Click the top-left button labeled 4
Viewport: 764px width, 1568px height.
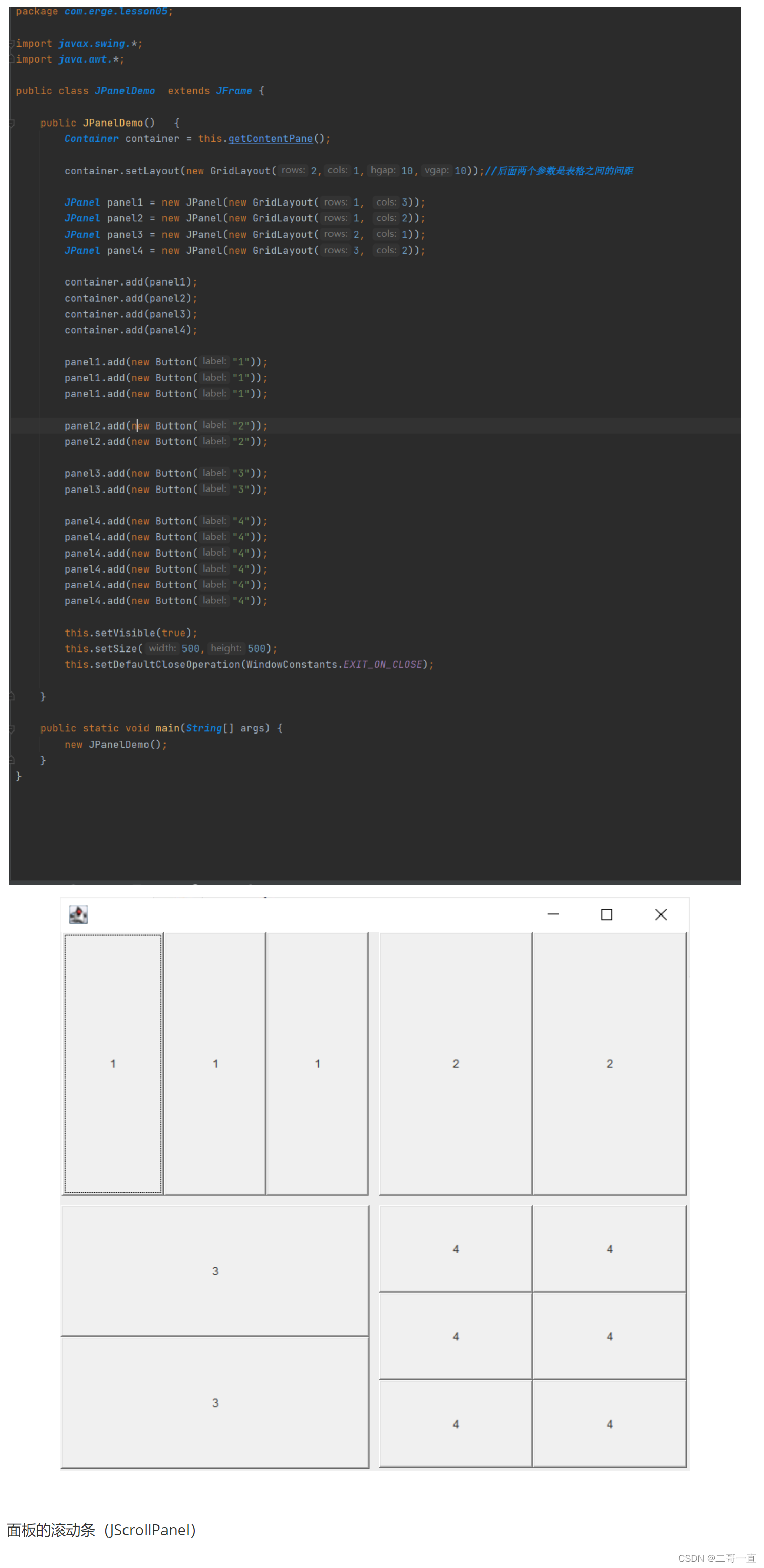[456, 1249]
